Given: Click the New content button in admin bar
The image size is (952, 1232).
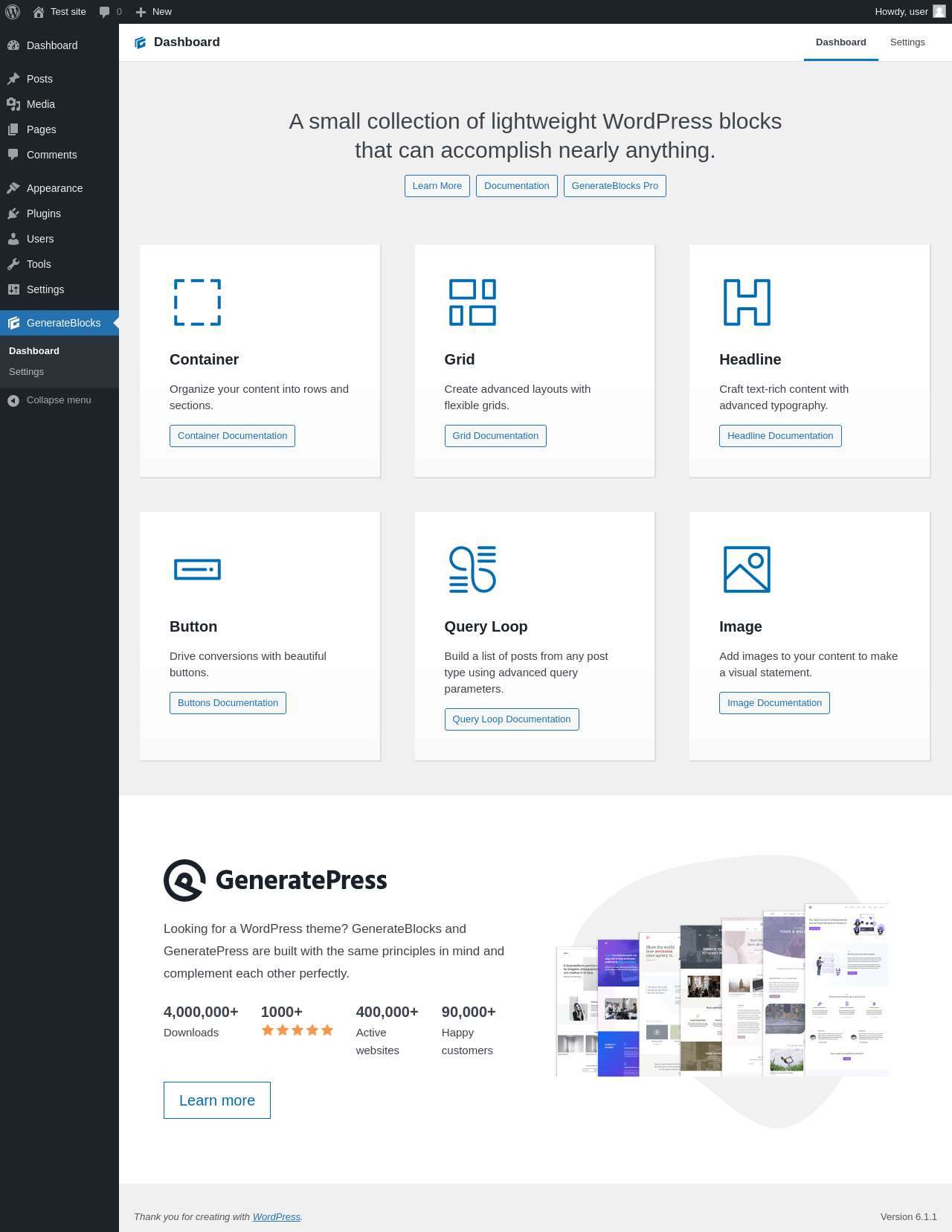Looking at the screenshot, I should click(x=154, y=12).
